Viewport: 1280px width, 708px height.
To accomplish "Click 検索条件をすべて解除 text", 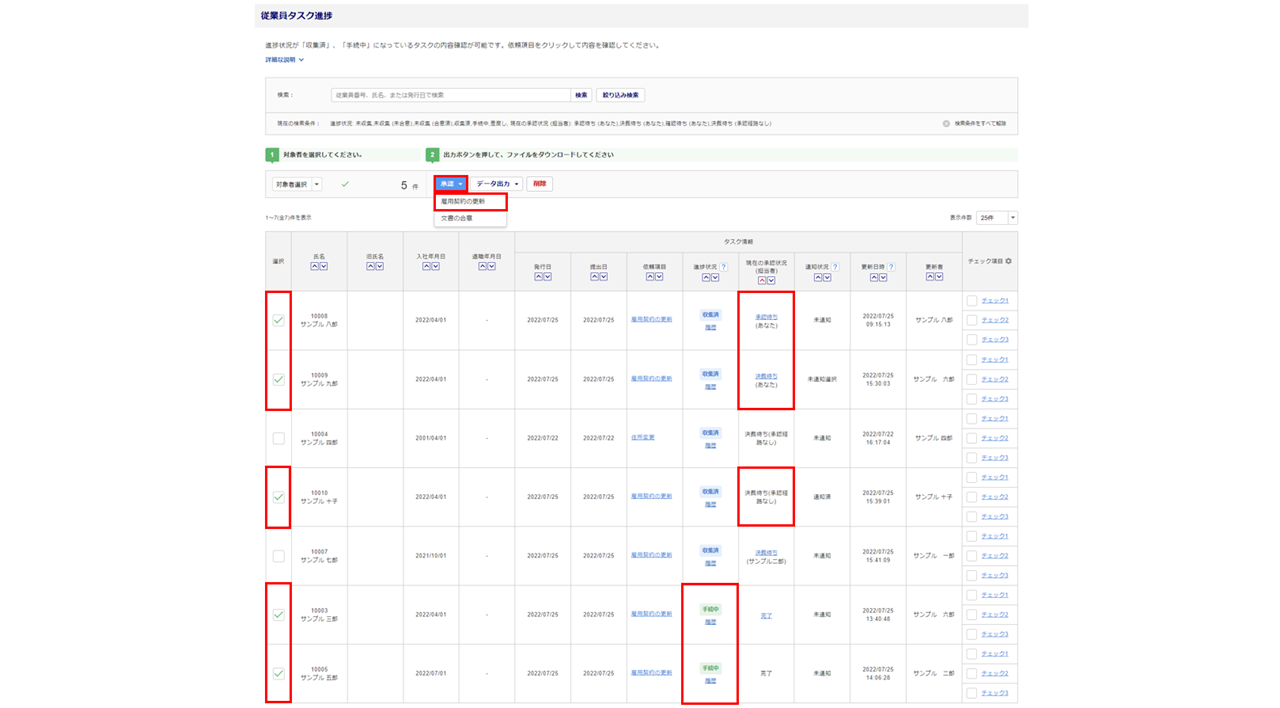I will tap(980, 124).
